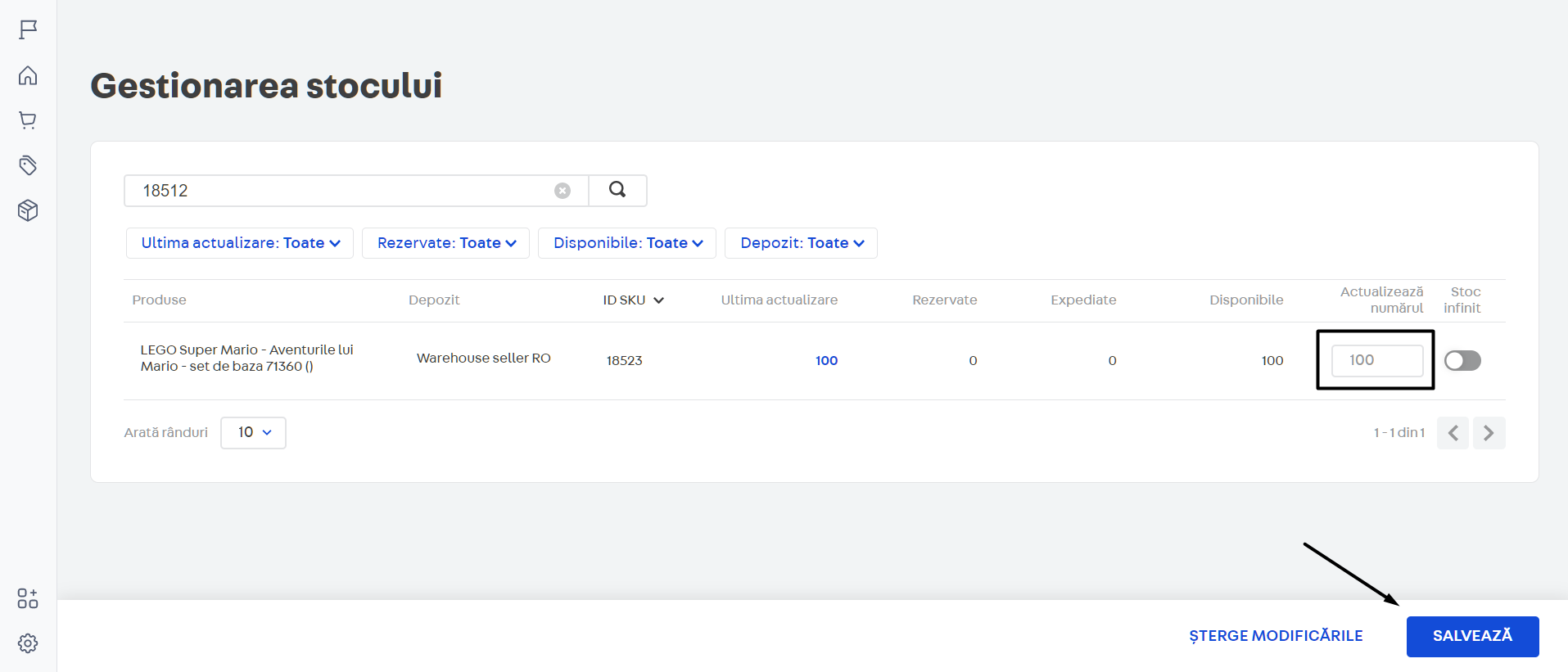Open the home page icon

(x=28, y=76)
